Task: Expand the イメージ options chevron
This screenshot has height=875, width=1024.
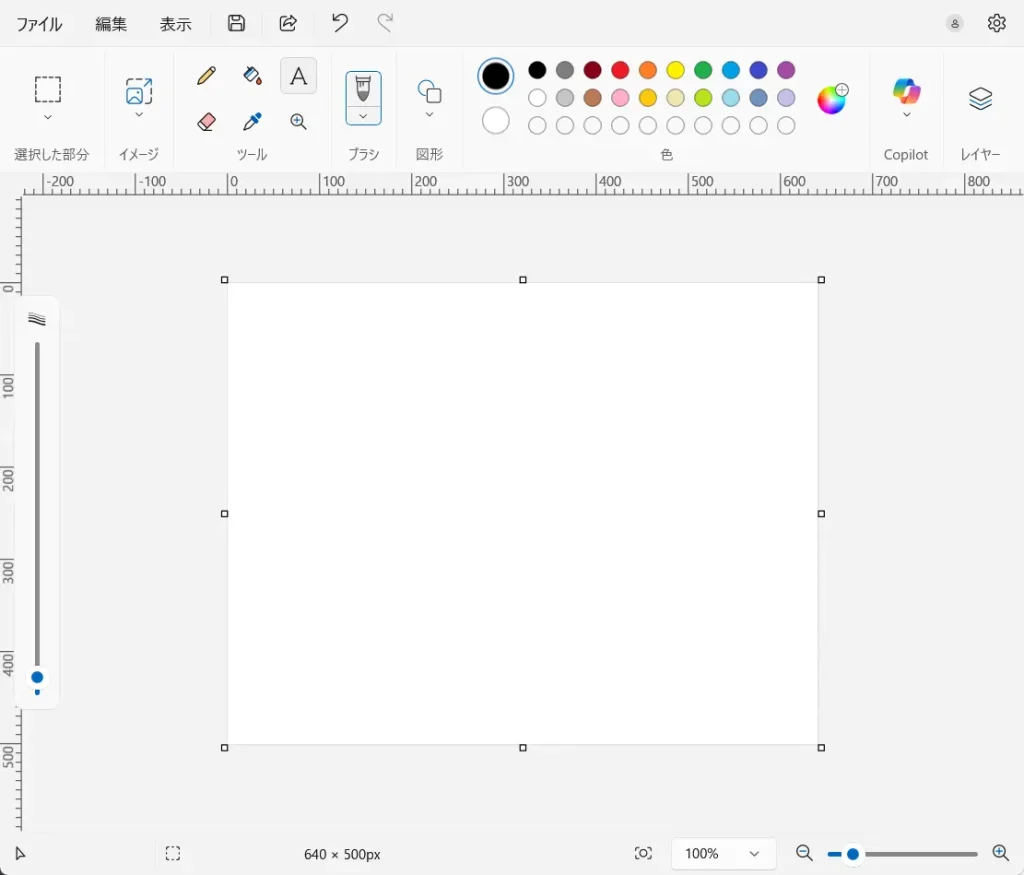Action: (139, 115)
